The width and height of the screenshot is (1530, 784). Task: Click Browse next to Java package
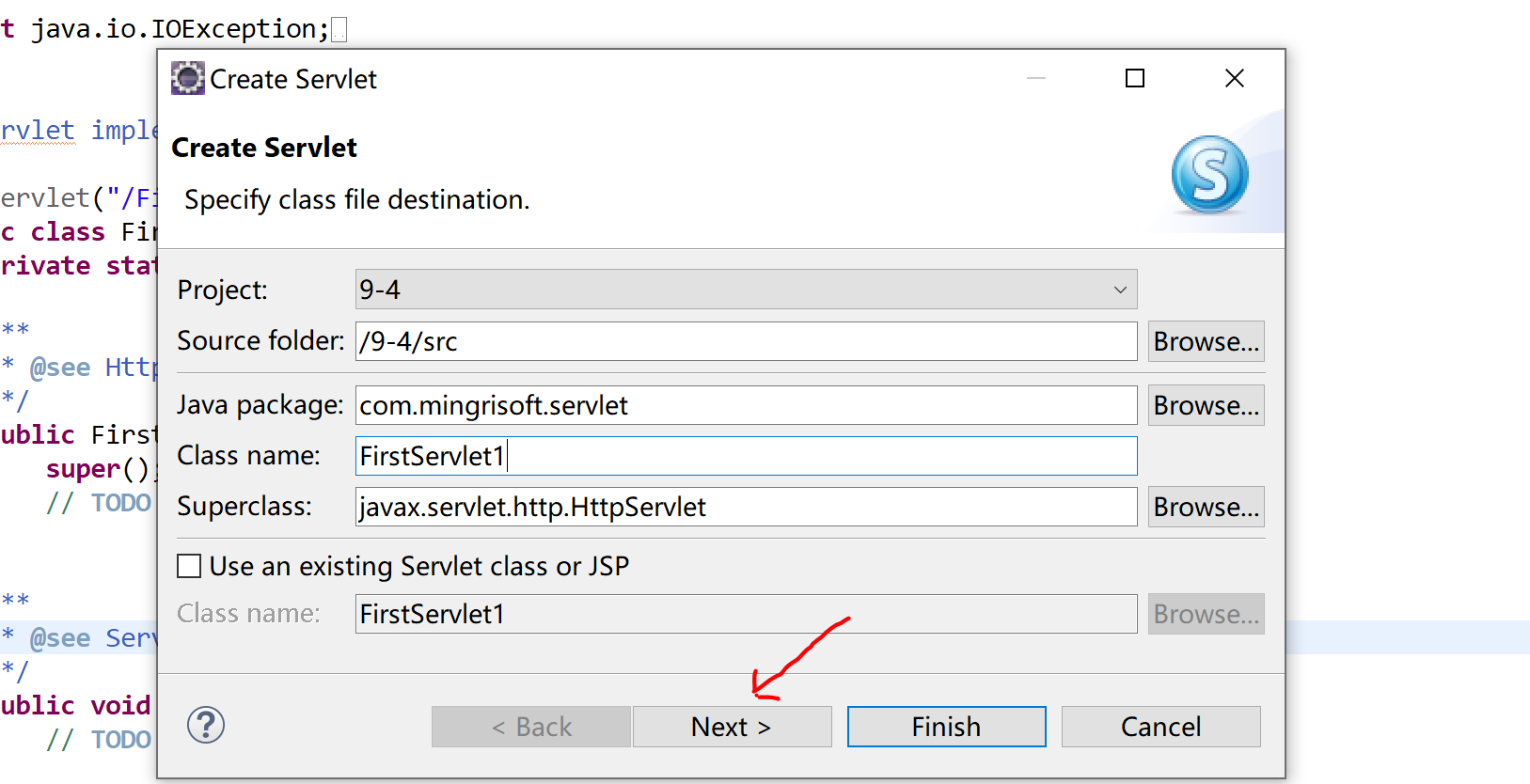pyautogui.click(x=1206, y=405)
